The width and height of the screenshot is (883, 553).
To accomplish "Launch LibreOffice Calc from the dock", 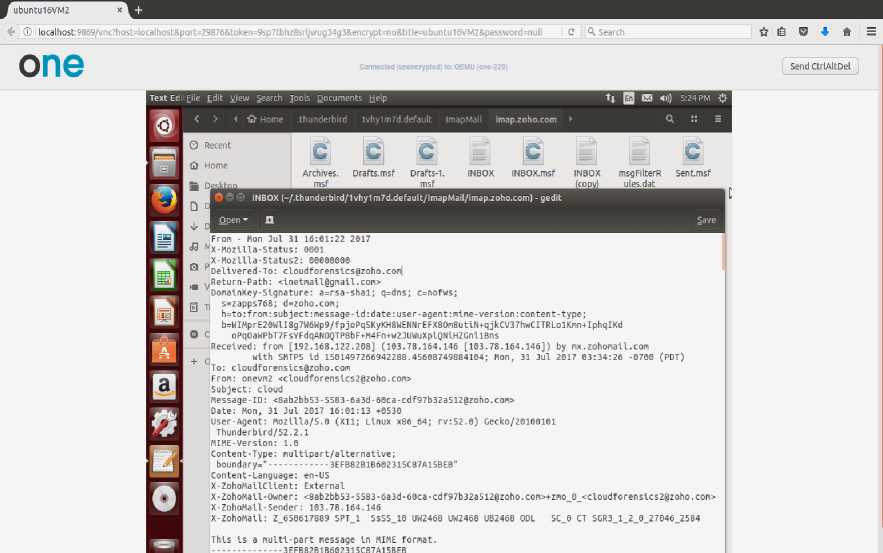I will click(164, 274).
